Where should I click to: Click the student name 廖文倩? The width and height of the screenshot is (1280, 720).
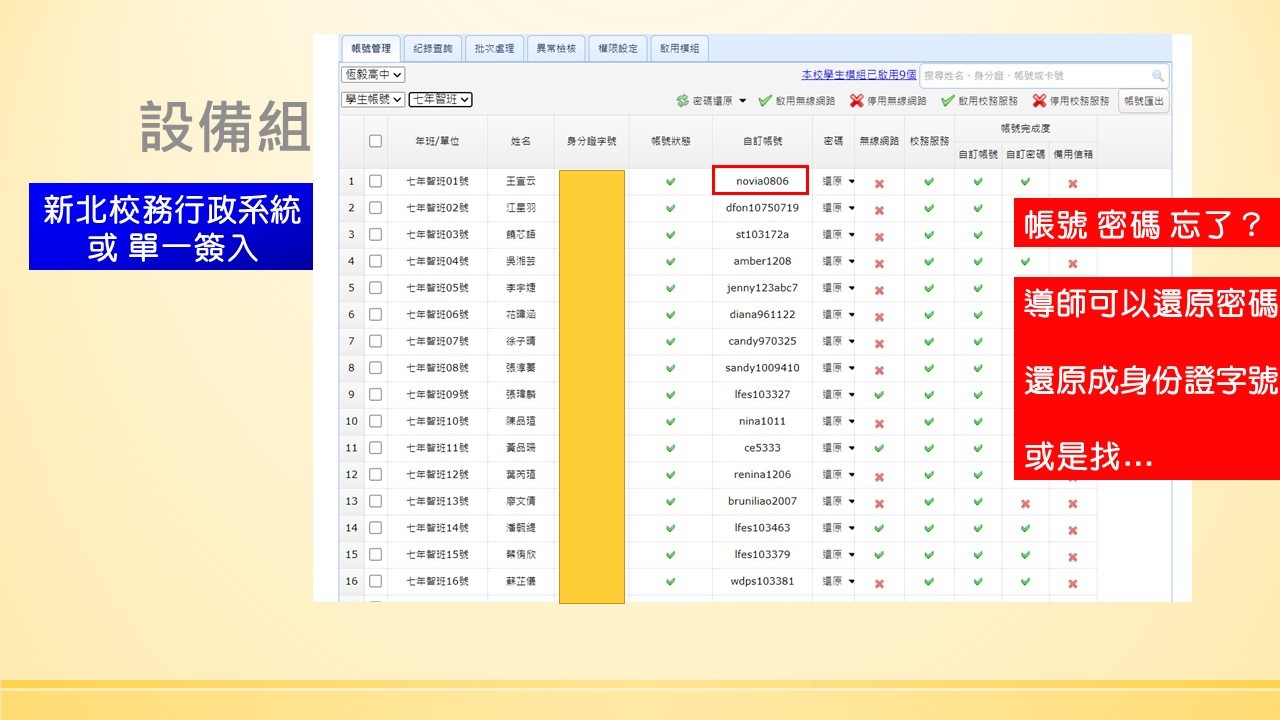(521, 501)
